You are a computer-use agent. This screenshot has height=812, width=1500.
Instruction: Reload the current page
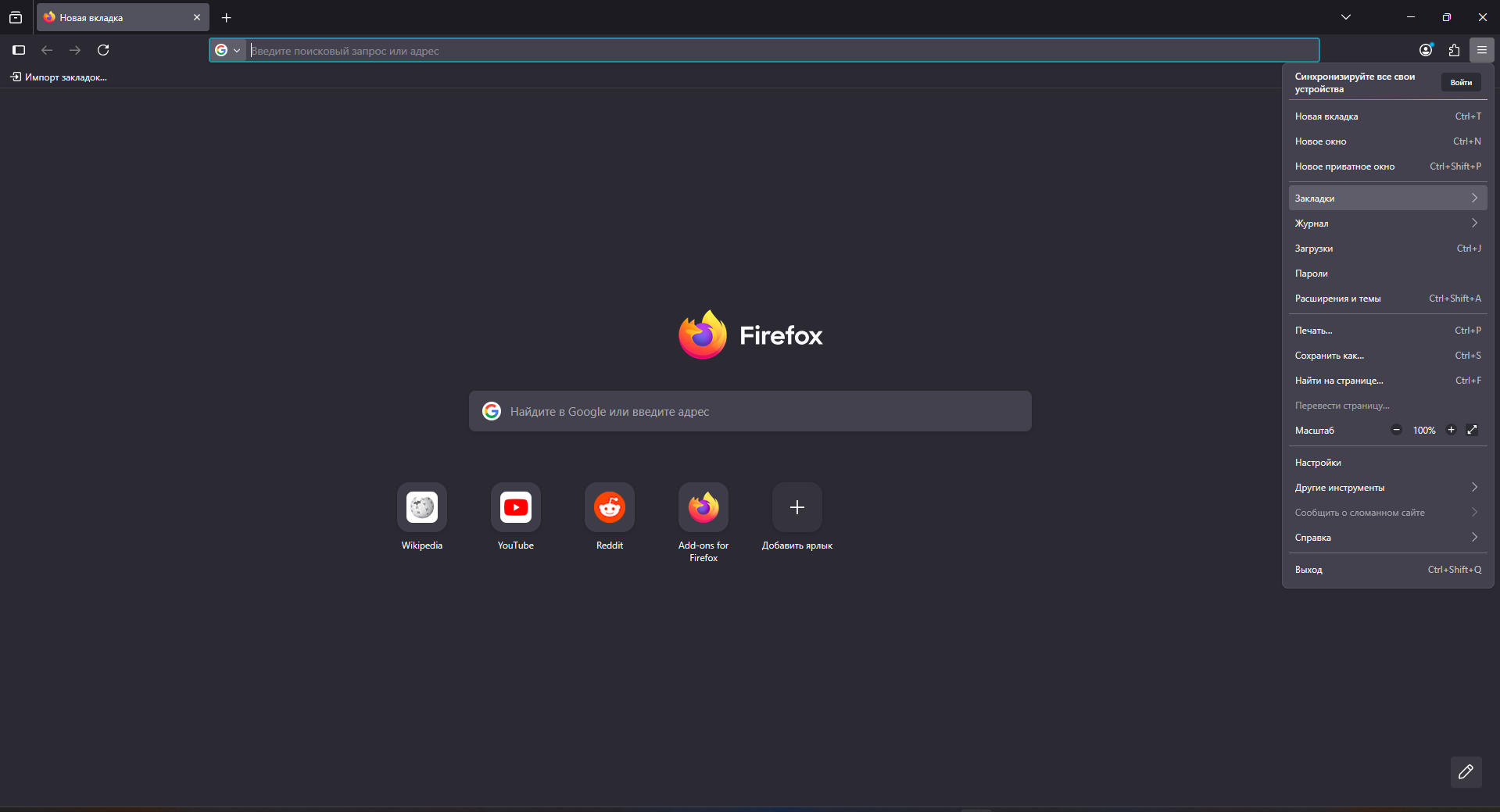(103, 50)
